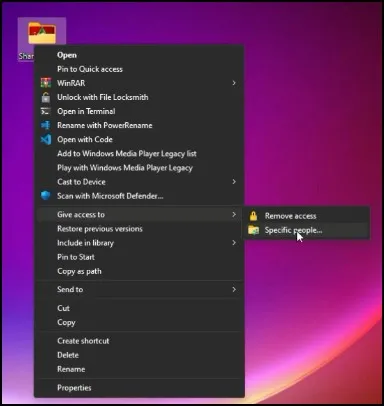The image size is (384, 406).
Task: Choose Unlock with File Locksmith
Action: click(x=103, y=97)
